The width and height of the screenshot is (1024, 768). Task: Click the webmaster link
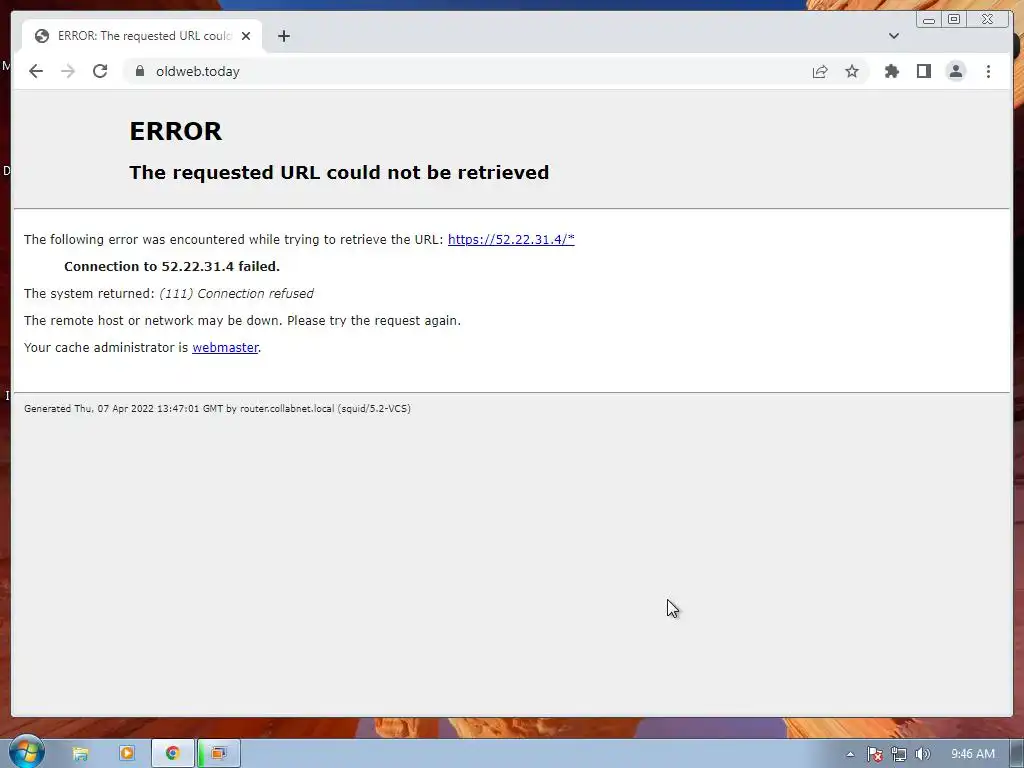[225, 347]
